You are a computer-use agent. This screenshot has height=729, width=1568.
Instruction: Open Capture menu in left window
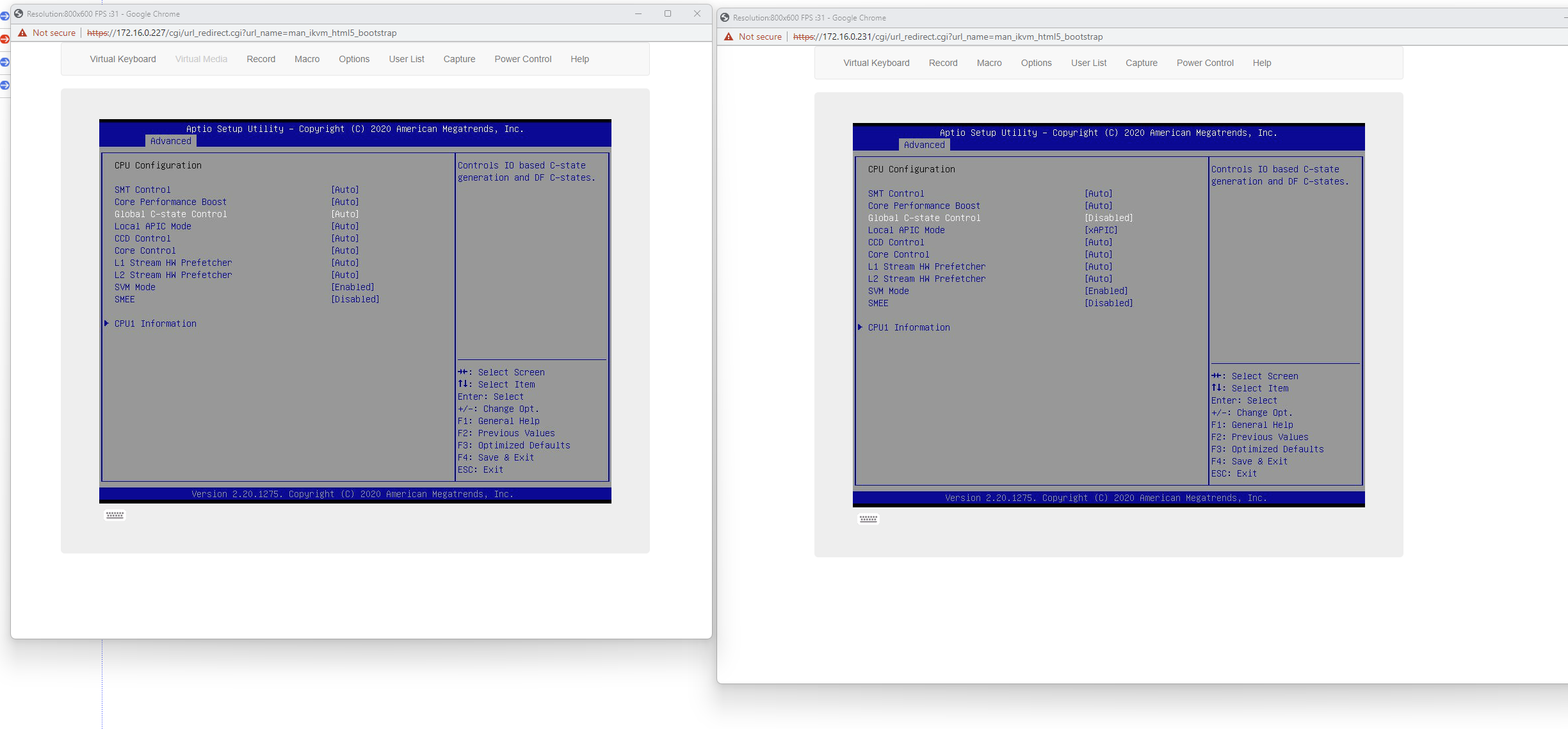tap(460, 59)
